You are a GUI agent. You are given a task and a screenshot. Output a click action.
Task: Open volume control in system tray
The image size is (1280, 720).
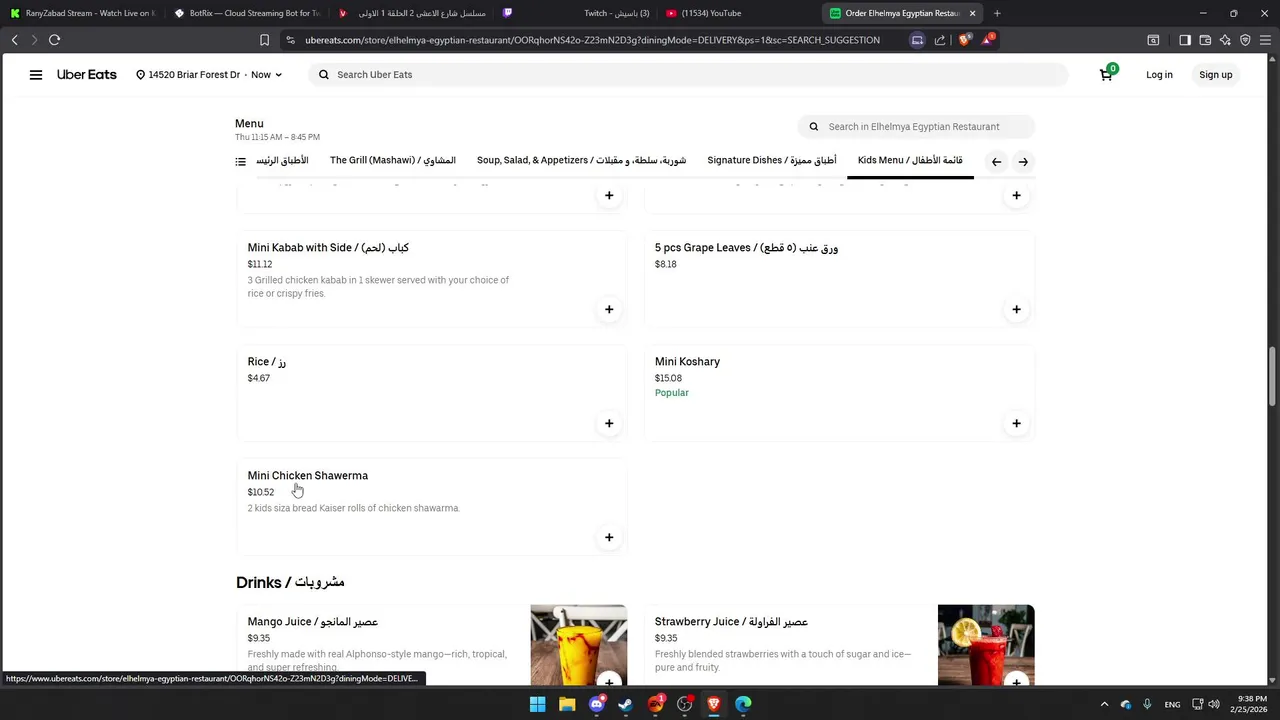(x=1213, y=704)
